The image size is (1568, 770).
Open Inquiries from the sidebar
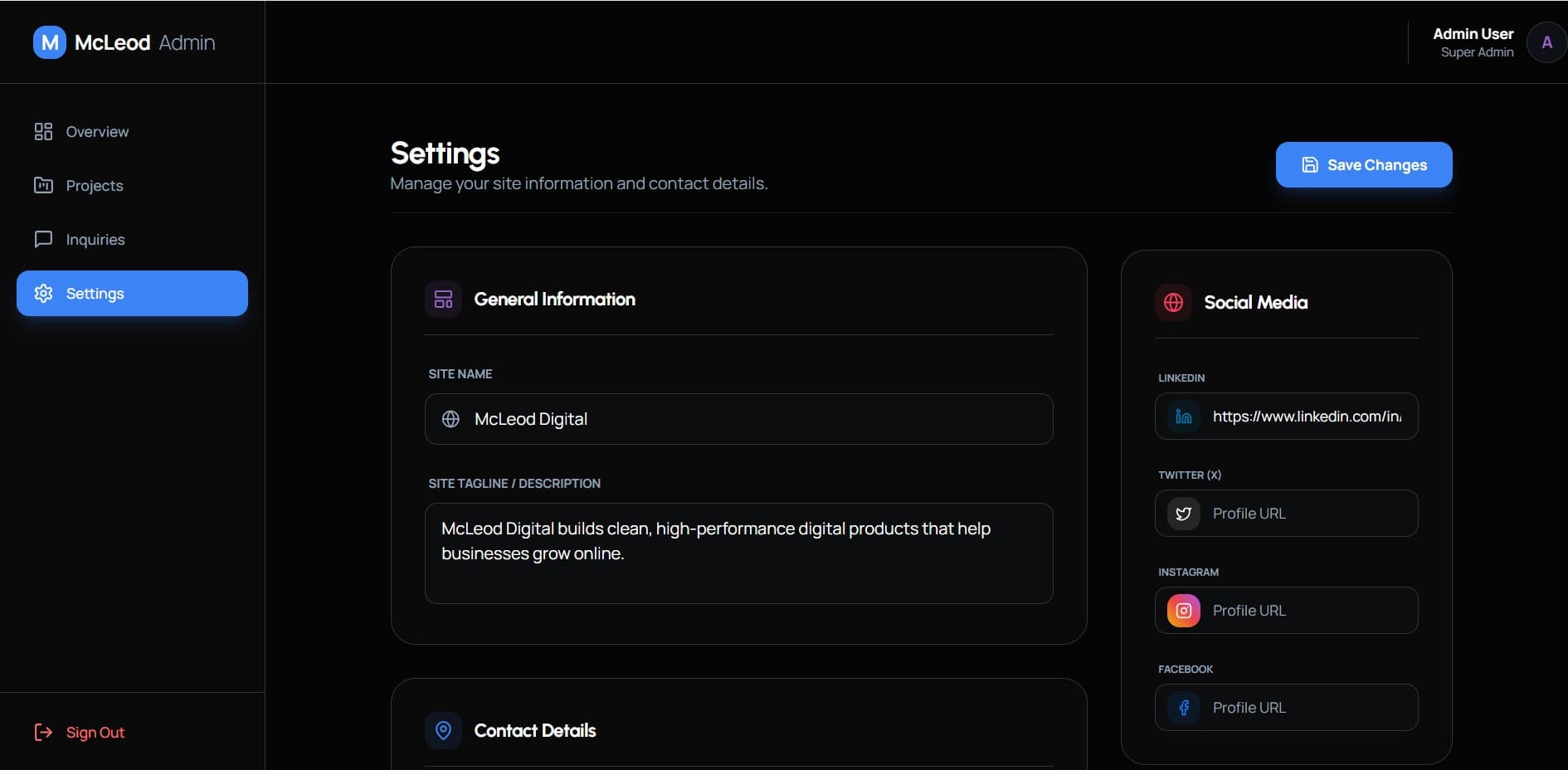95,240
